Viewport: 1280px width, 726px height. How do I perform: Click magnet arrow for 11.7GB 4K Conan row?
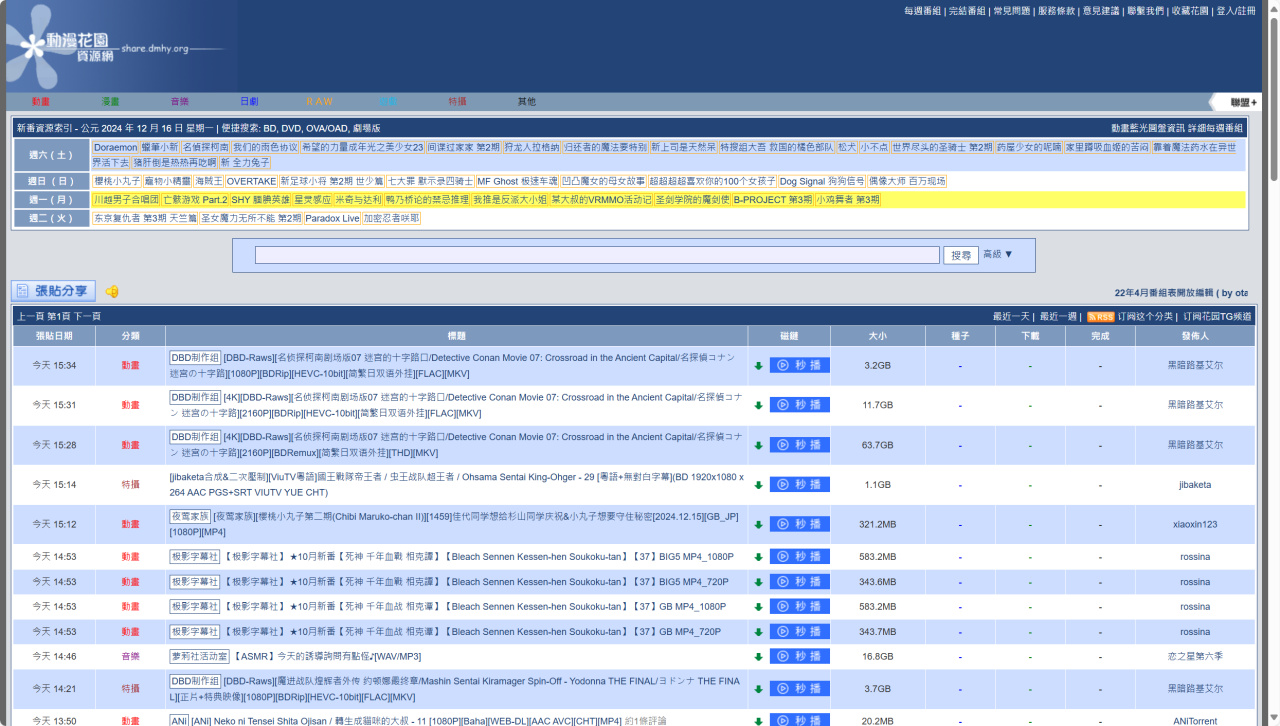click(758, 406)
